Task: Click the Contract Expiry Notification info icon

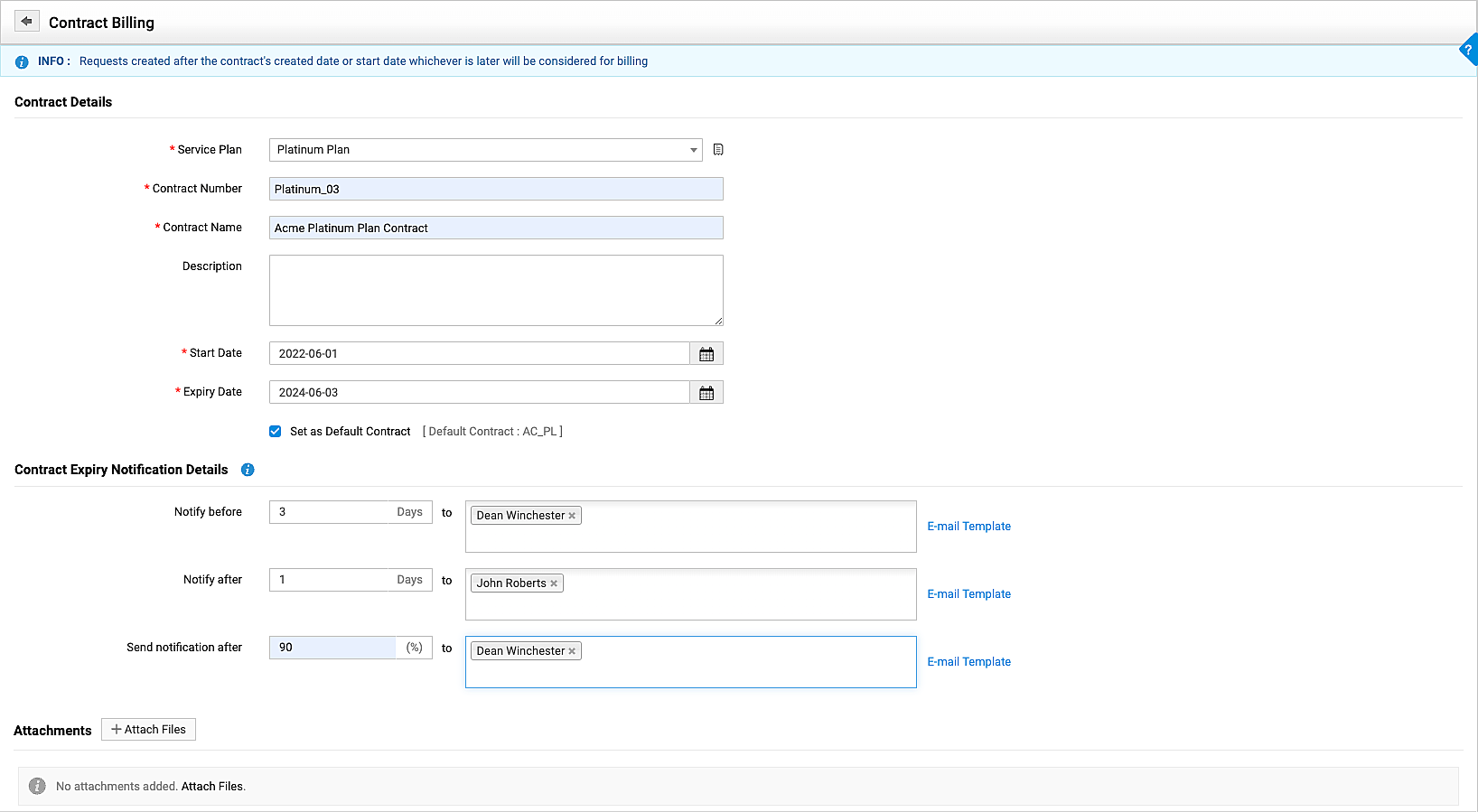Action: coord(248,470)
